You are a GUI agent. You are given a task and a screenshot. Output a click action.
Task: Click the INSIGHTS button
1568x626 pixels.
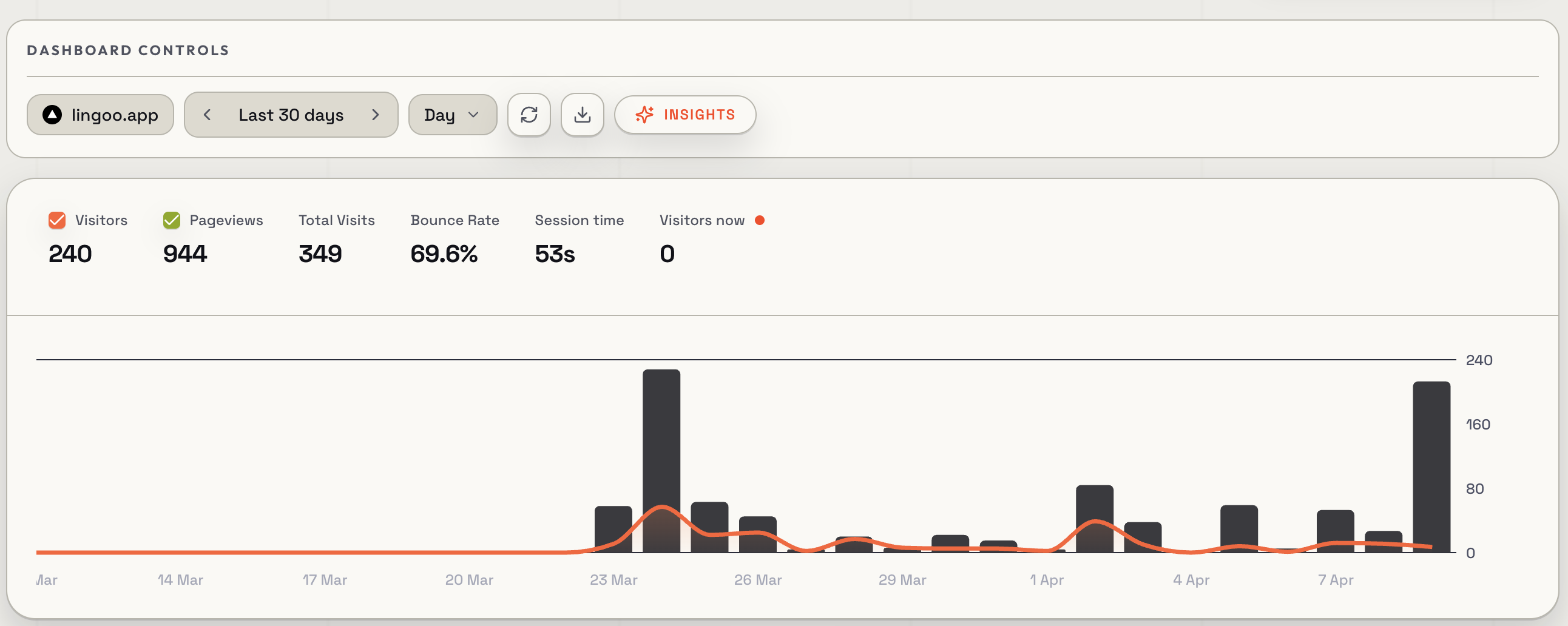686,115
